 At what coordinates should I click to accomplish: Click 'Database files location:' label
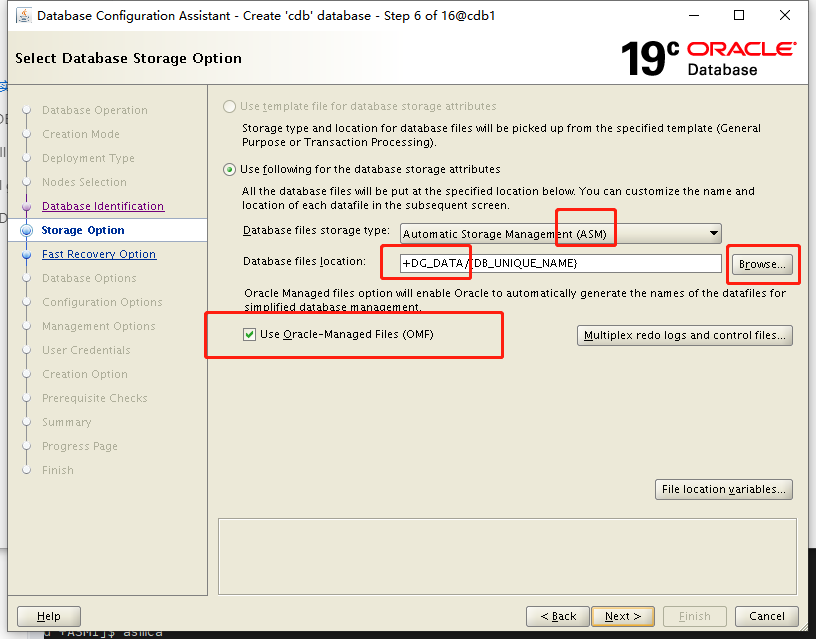tap(304, 261)
